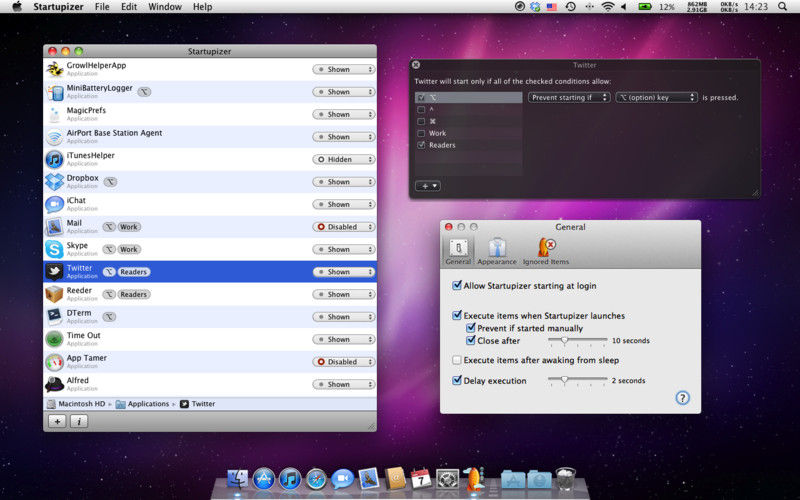Image resolution: width=800 pixels, height=500 pixels.
Task: Check the command-key condition in Twitter panel
Action: [x=421, y=121]
